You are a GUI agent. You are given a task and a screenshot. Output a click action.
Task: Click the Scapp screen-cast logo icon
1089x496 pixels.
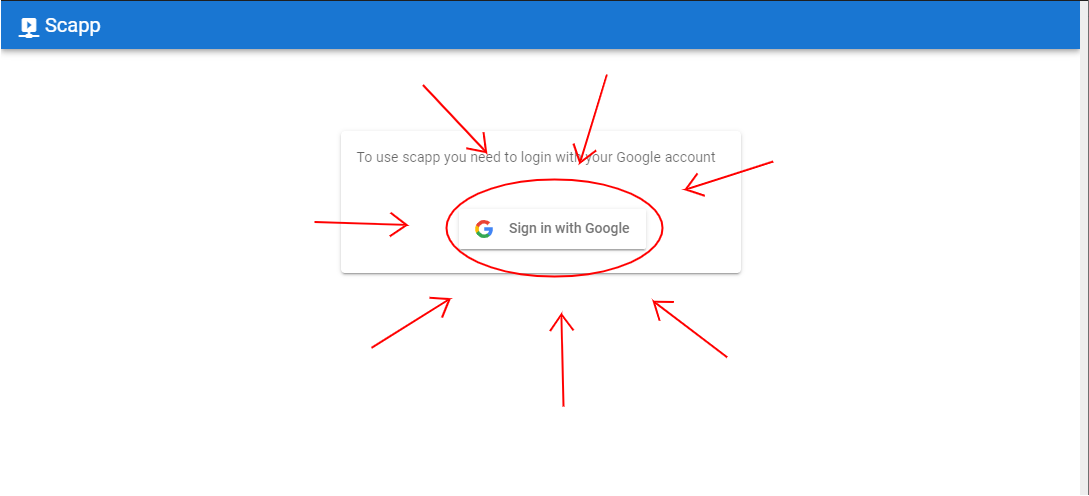click(x=28, y=27)
